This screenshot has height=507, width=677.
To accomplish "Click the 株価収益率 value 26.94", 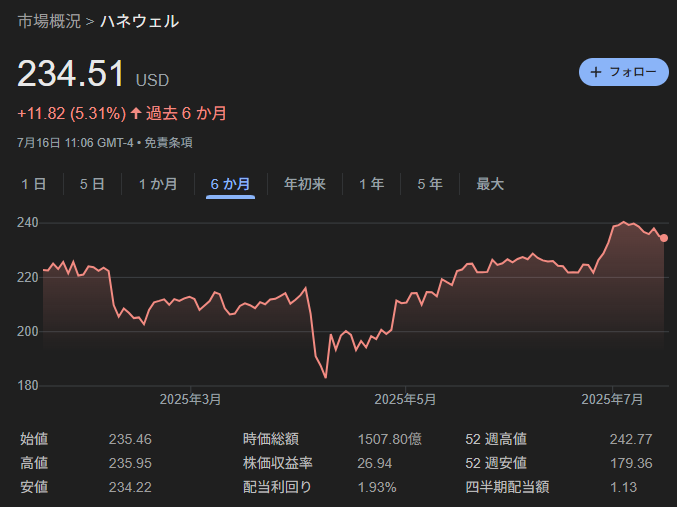I will point(374,463).
